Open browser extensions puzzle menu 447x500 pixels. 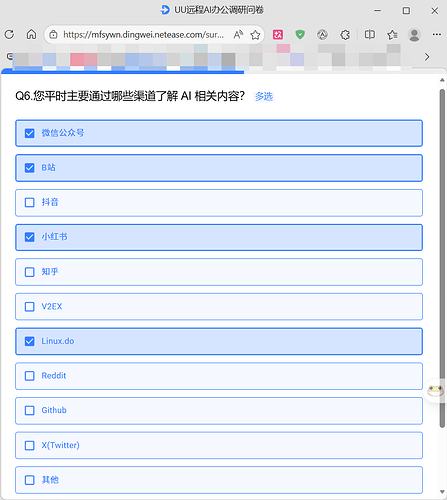click(x=345, y=34)
